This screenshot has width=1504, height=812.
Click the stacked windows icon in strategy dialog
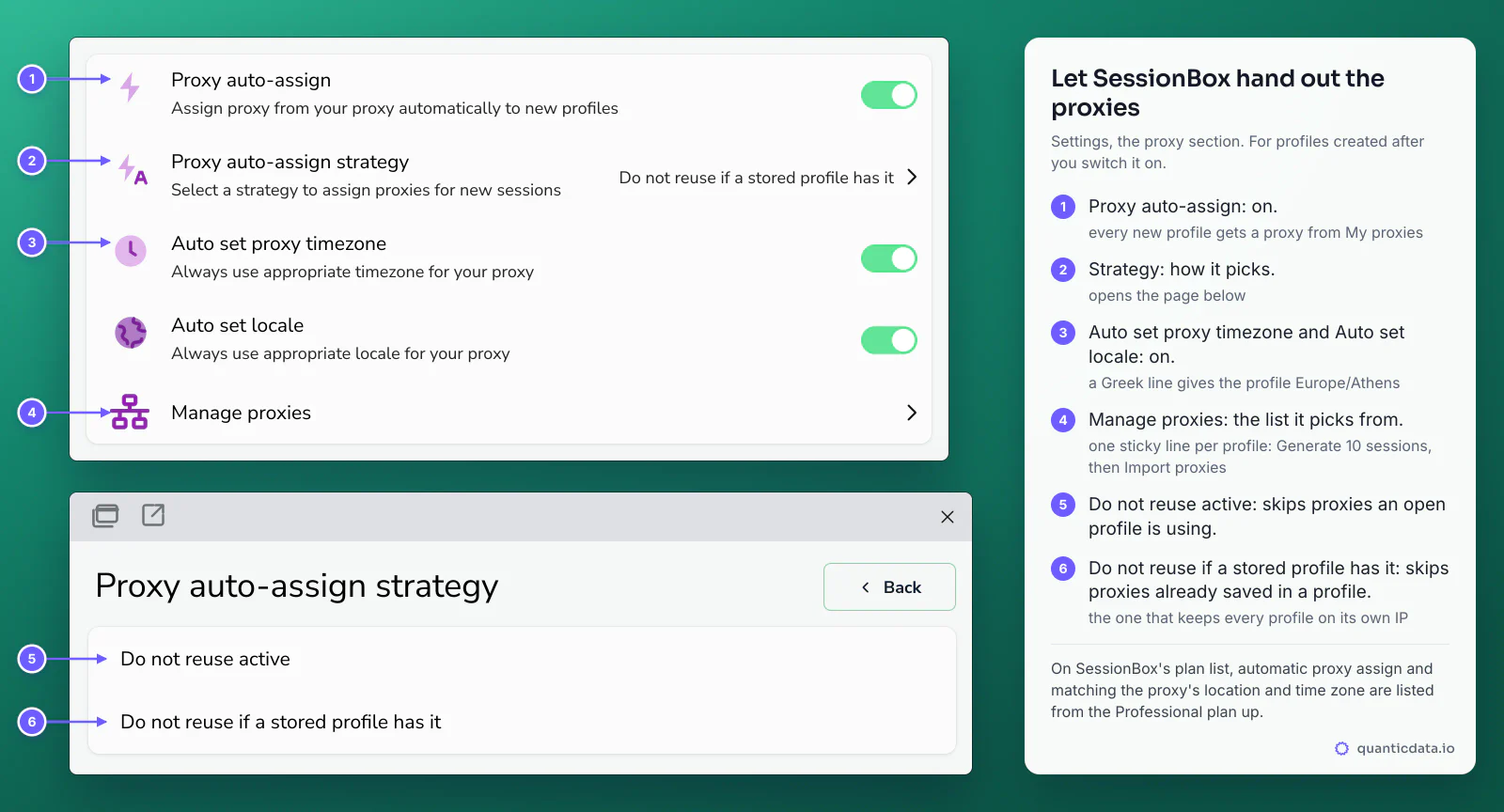pos(105,516)
